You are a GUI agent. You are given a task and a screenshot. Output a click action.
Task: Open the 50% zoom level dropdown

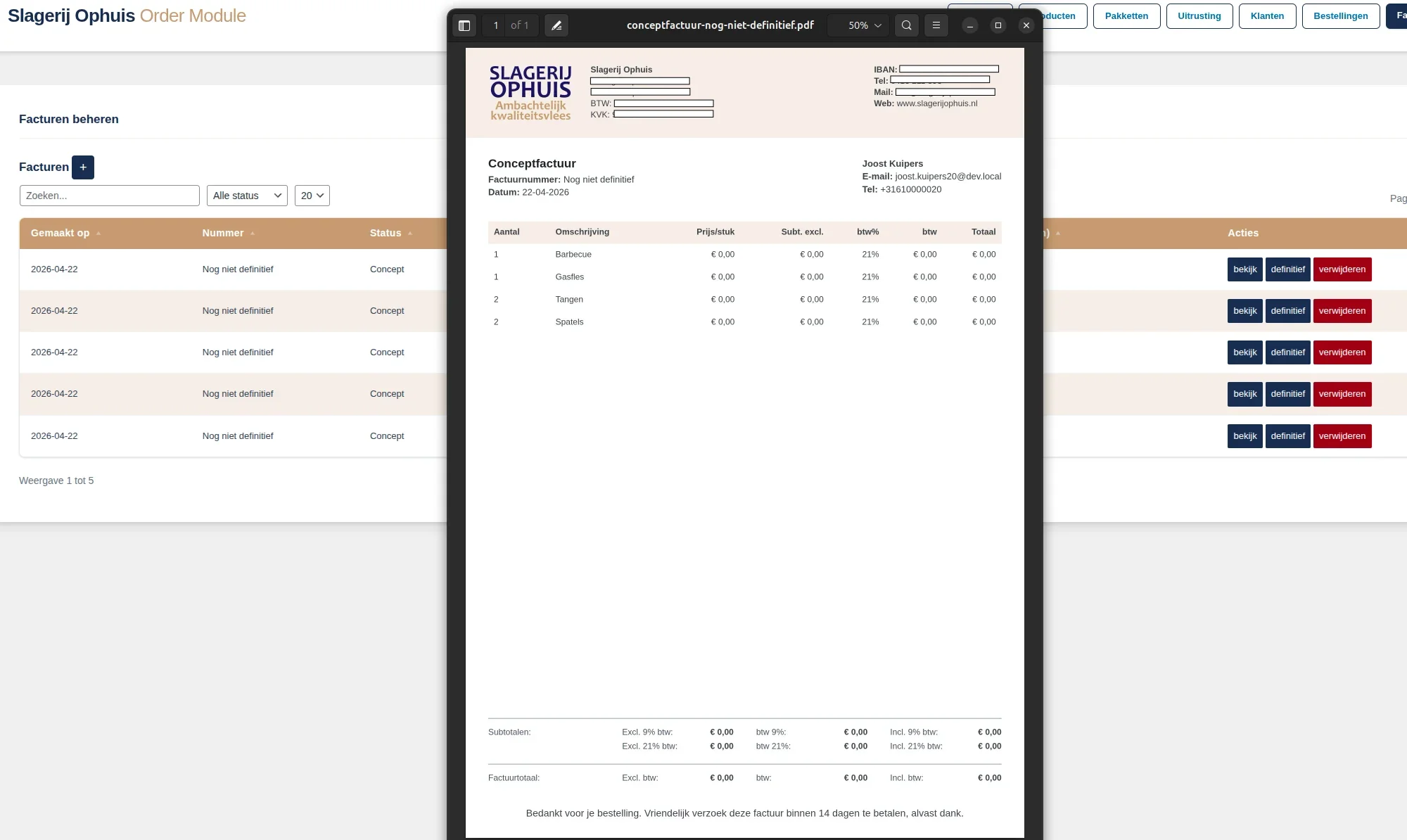tap(858, 25)
